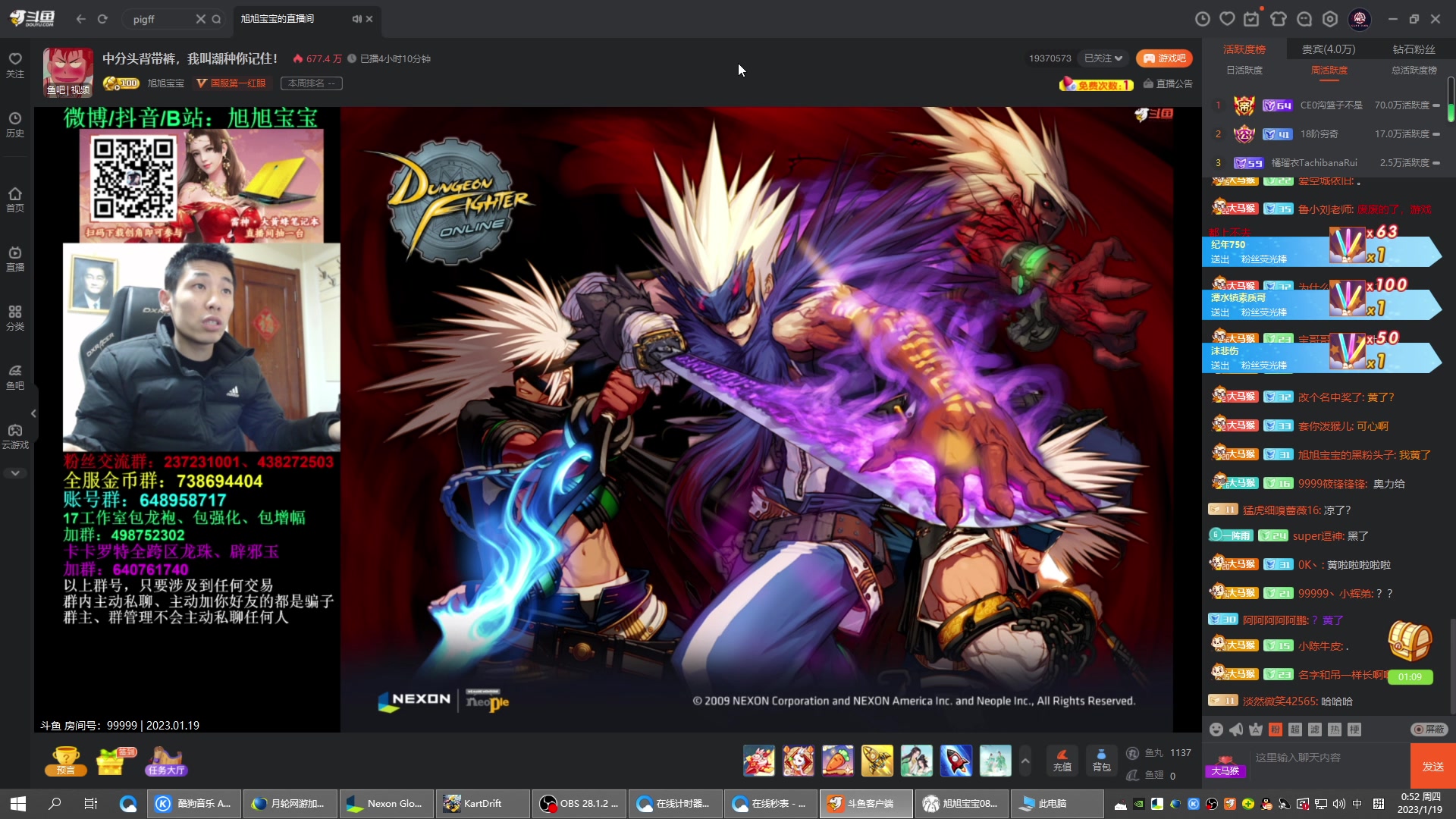The width and height of the screenshot is (1456, 819).
Task: Open the treasure chest countdown 01:09
Action: [x=1410, y=652]
